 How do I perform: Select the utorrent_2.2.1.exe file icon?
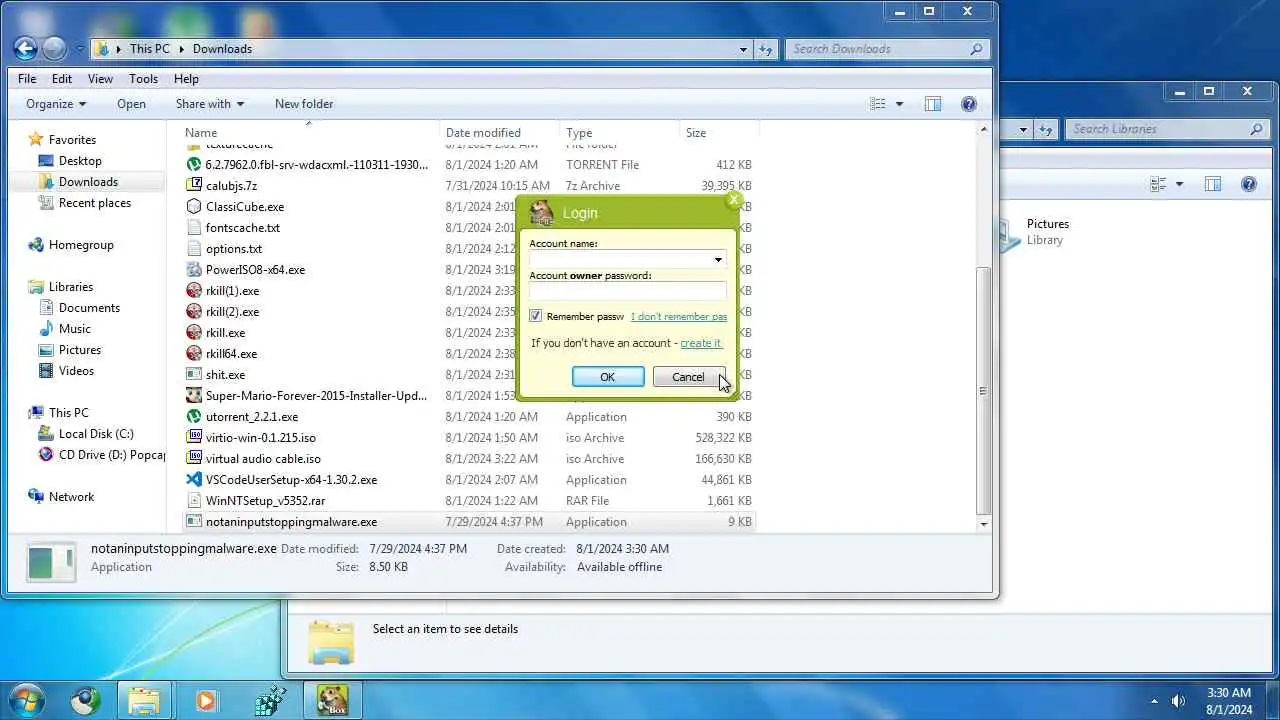pyautogui.click(x=194, y=417)
